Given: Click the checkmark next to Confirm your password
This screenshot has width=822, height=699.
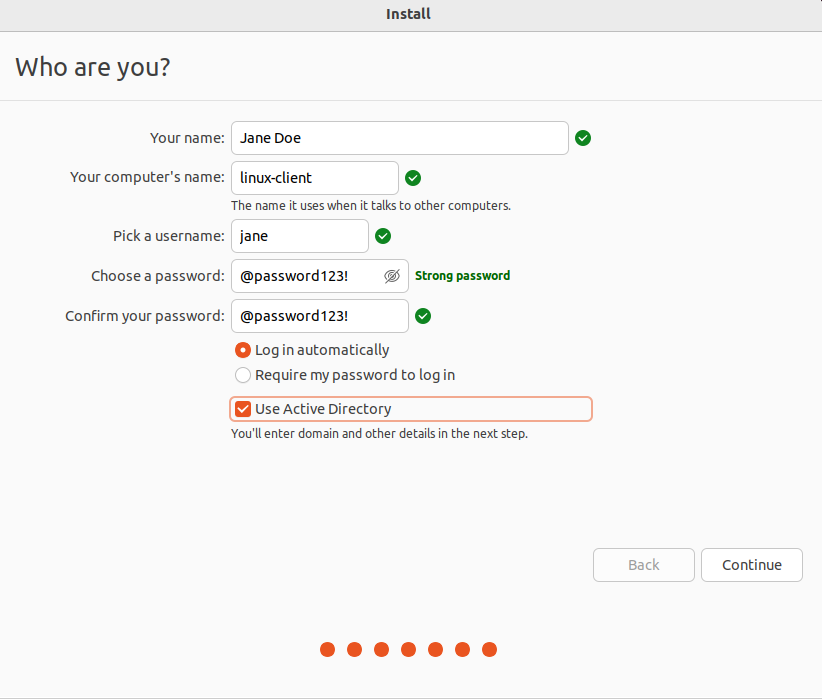Looking at the screenshot, I should pyautogui.click(x=423, y=316).
